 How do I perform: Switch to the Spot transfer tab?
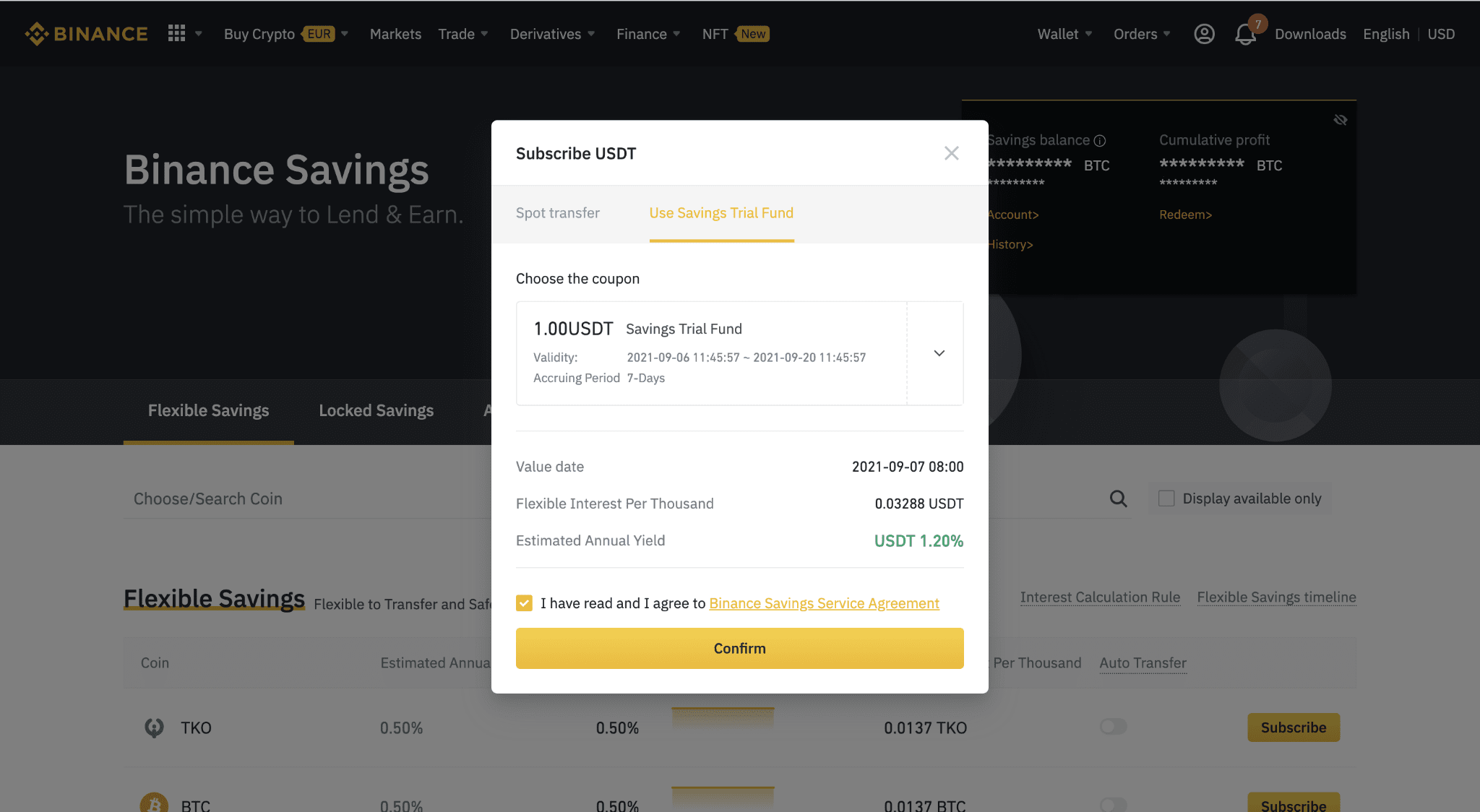tap(557, 213)
